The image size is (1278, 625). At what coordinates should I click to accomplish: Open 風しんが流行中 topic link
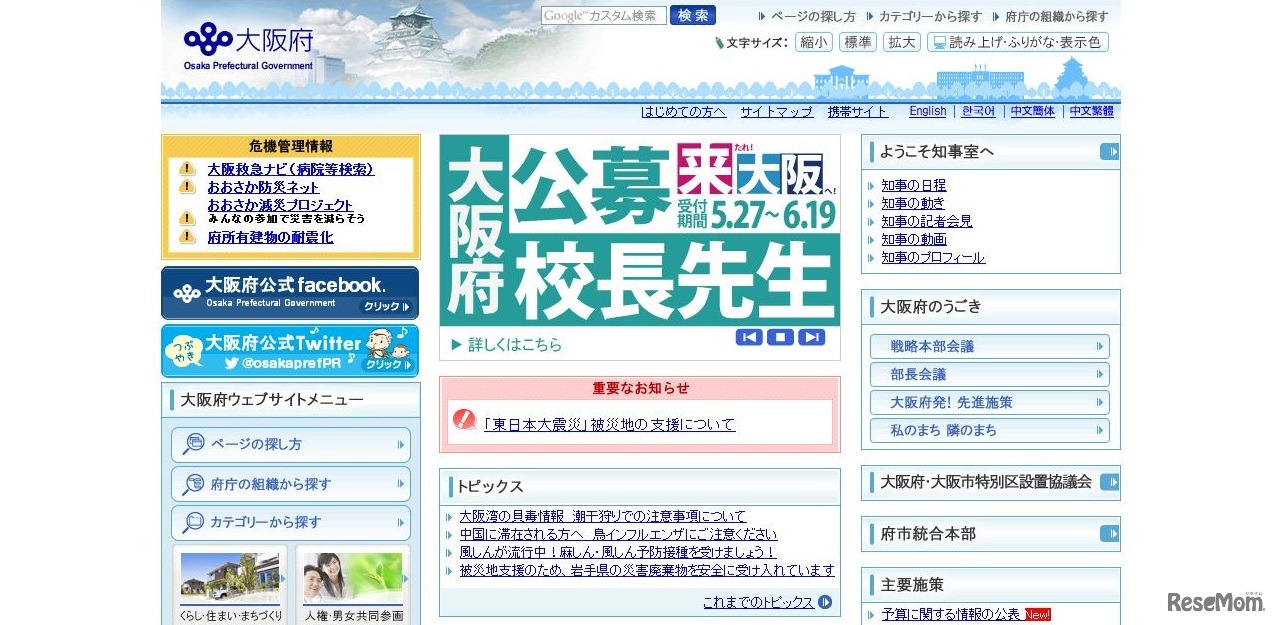tap(618, 552)
